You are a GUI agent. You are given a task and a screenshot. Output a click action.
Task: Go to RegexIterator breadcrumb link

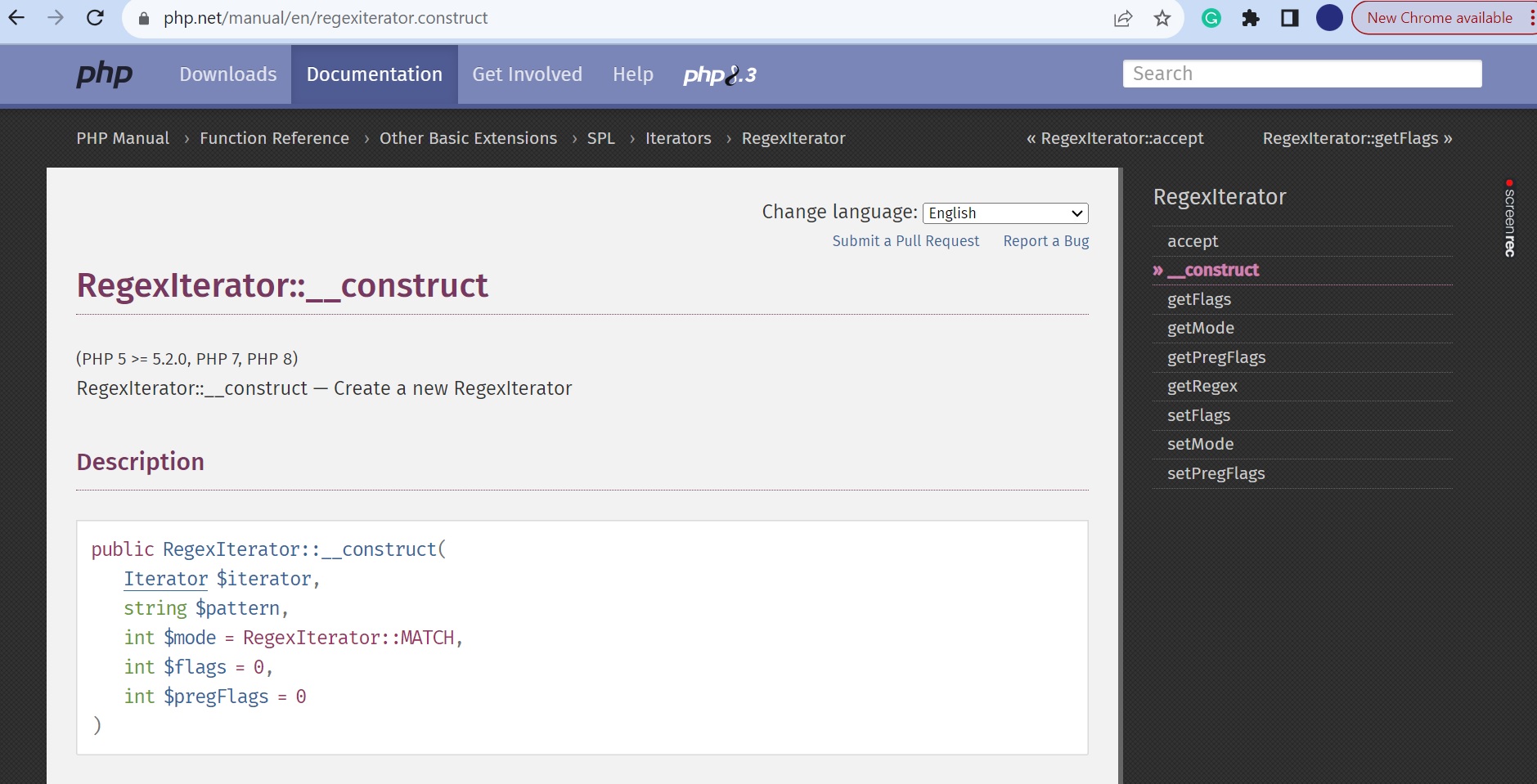tap(793, 138)
